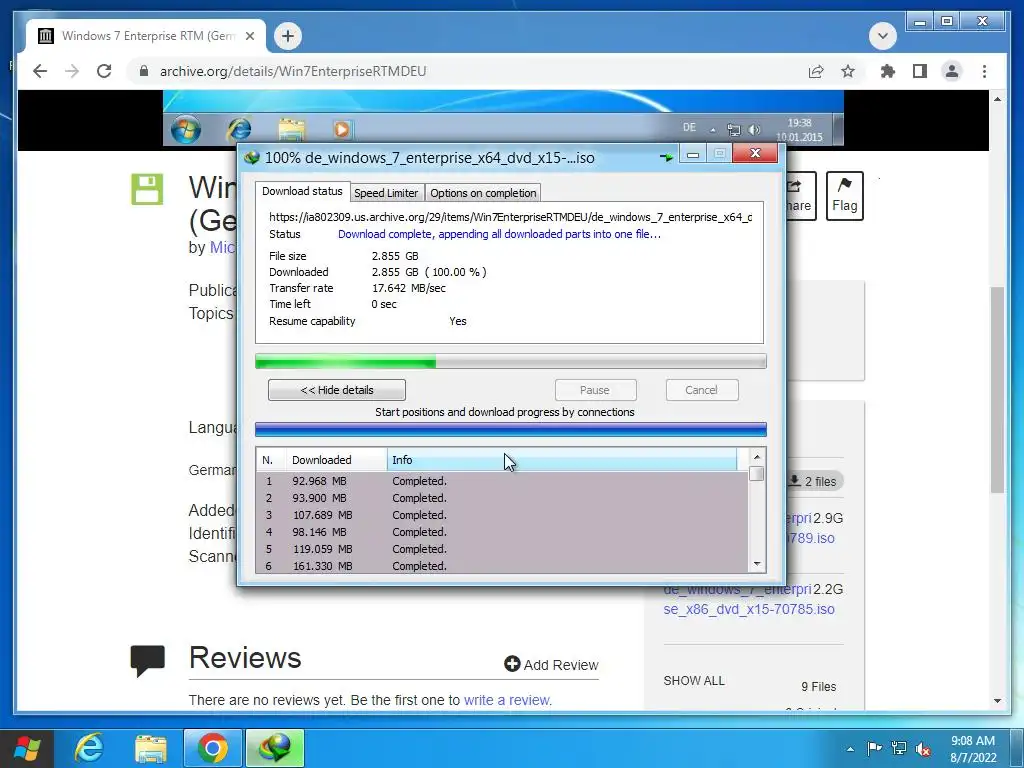Click SHOW ALL files link
1024x768 pixels.
coord(694,680)
